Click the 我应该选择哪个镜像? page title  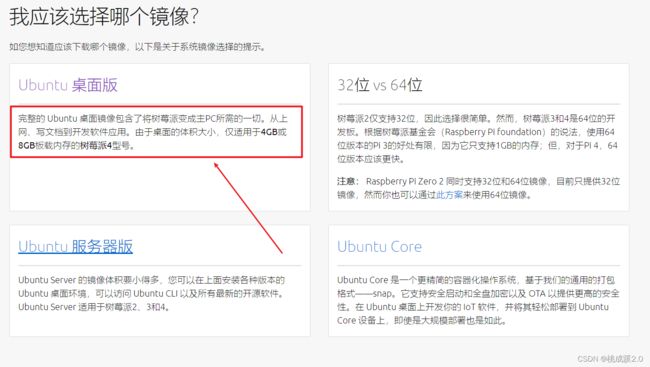point(104,17)
